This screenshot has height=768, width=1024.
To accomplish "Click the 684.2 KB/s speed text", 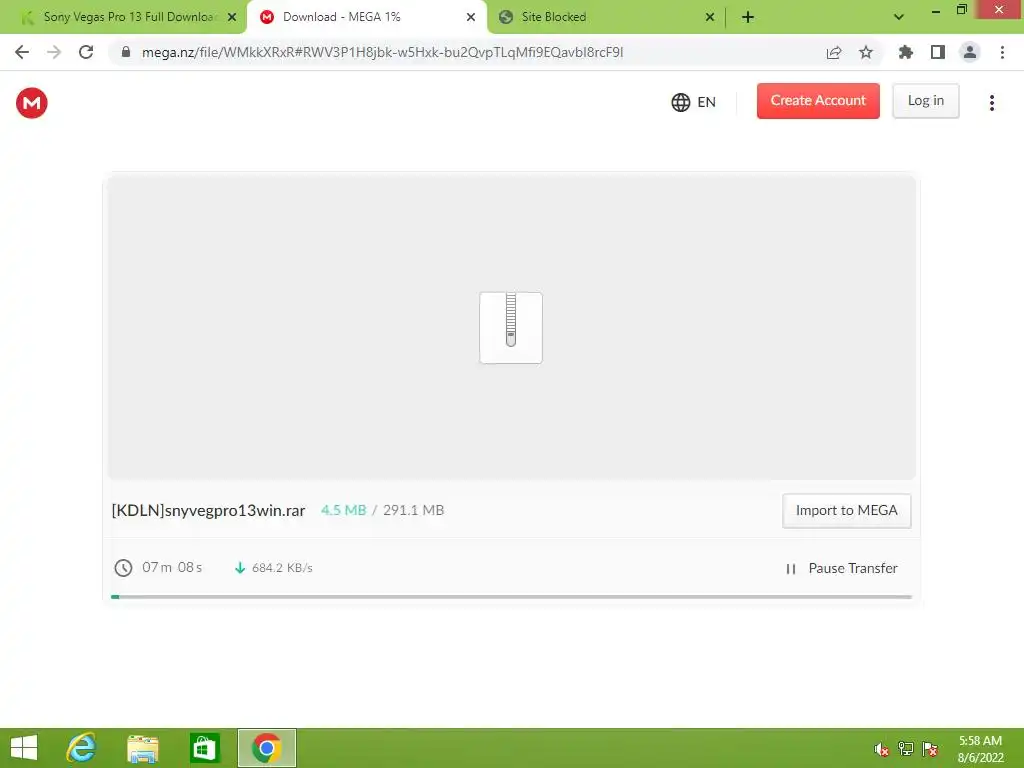I will pos(282,568).
